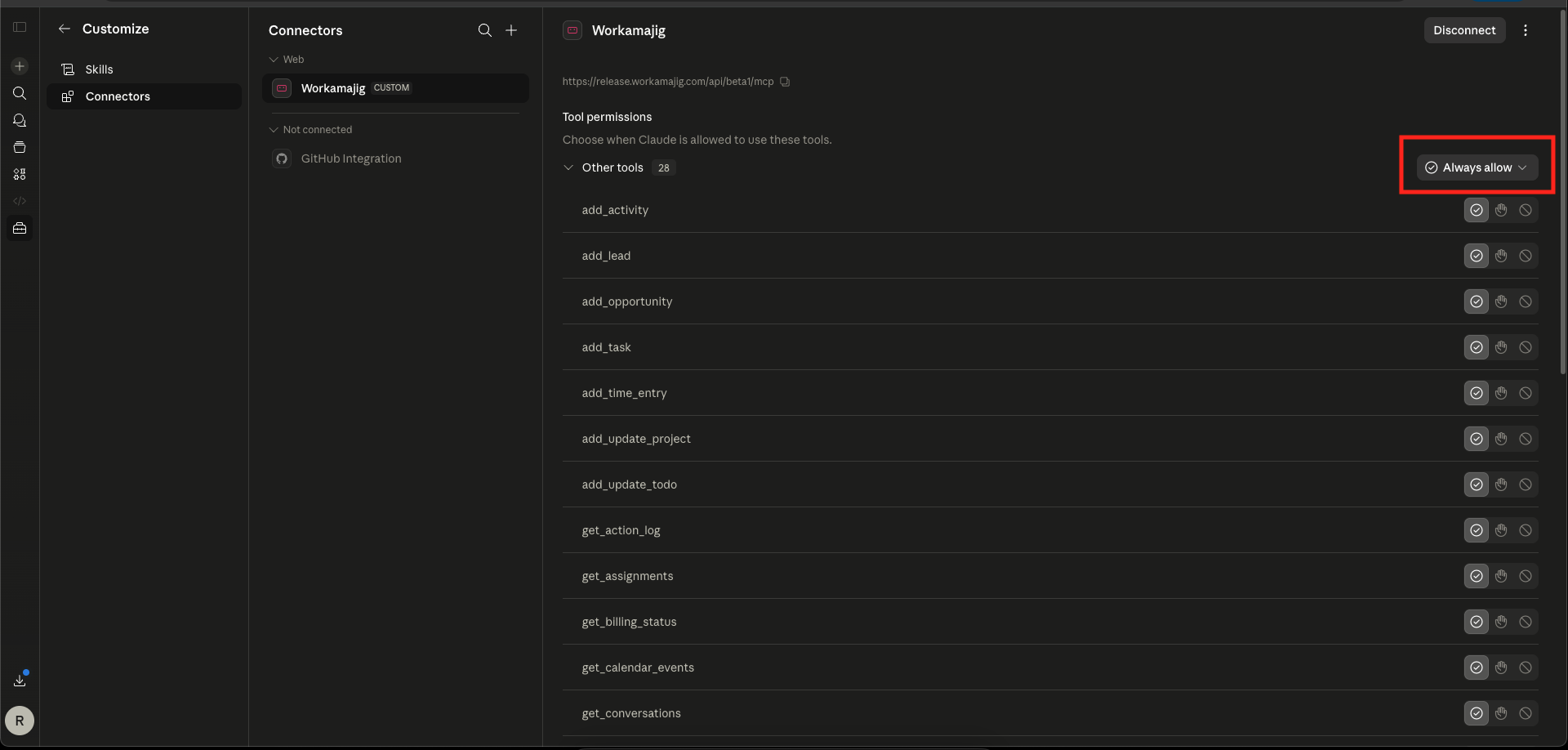The width and height of the screenshot is (1568, 750).
Task: Open the code icon in left rail
Action: (20, 201)
